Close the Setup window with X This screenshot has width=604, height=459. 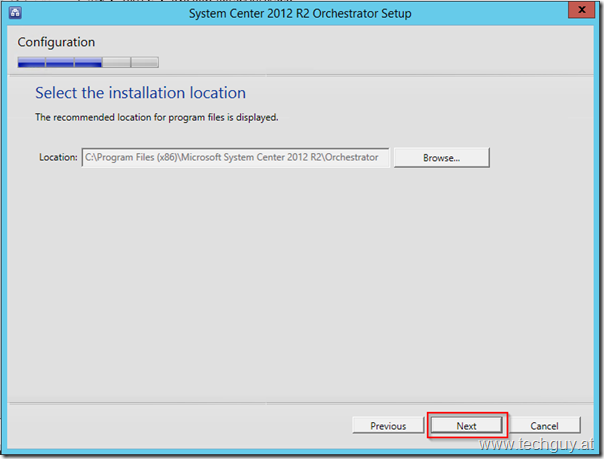(x=582, y=10)
